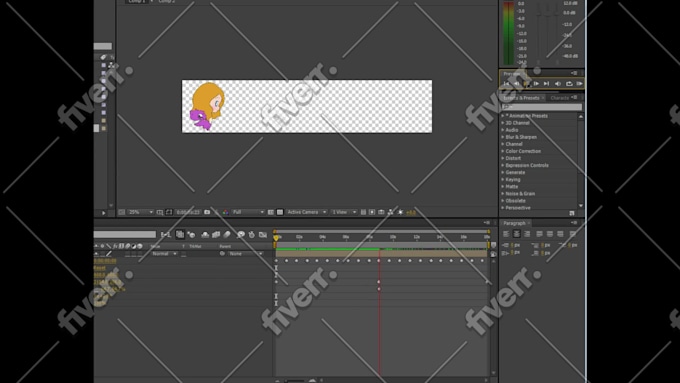
Task: Open Active Camera view dropdown
Action: pos(306,212)
